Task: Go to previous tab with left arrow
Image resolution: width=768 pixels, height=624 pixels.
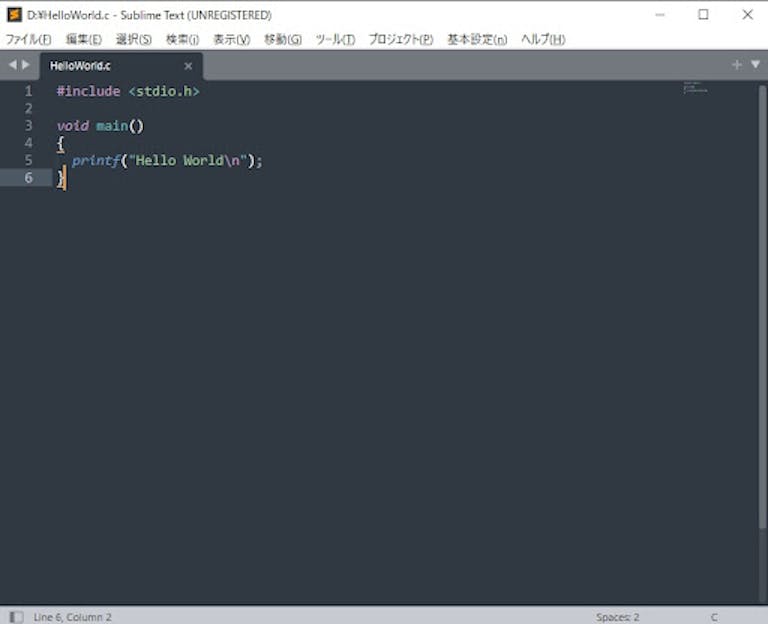Action: click(12, 65)
